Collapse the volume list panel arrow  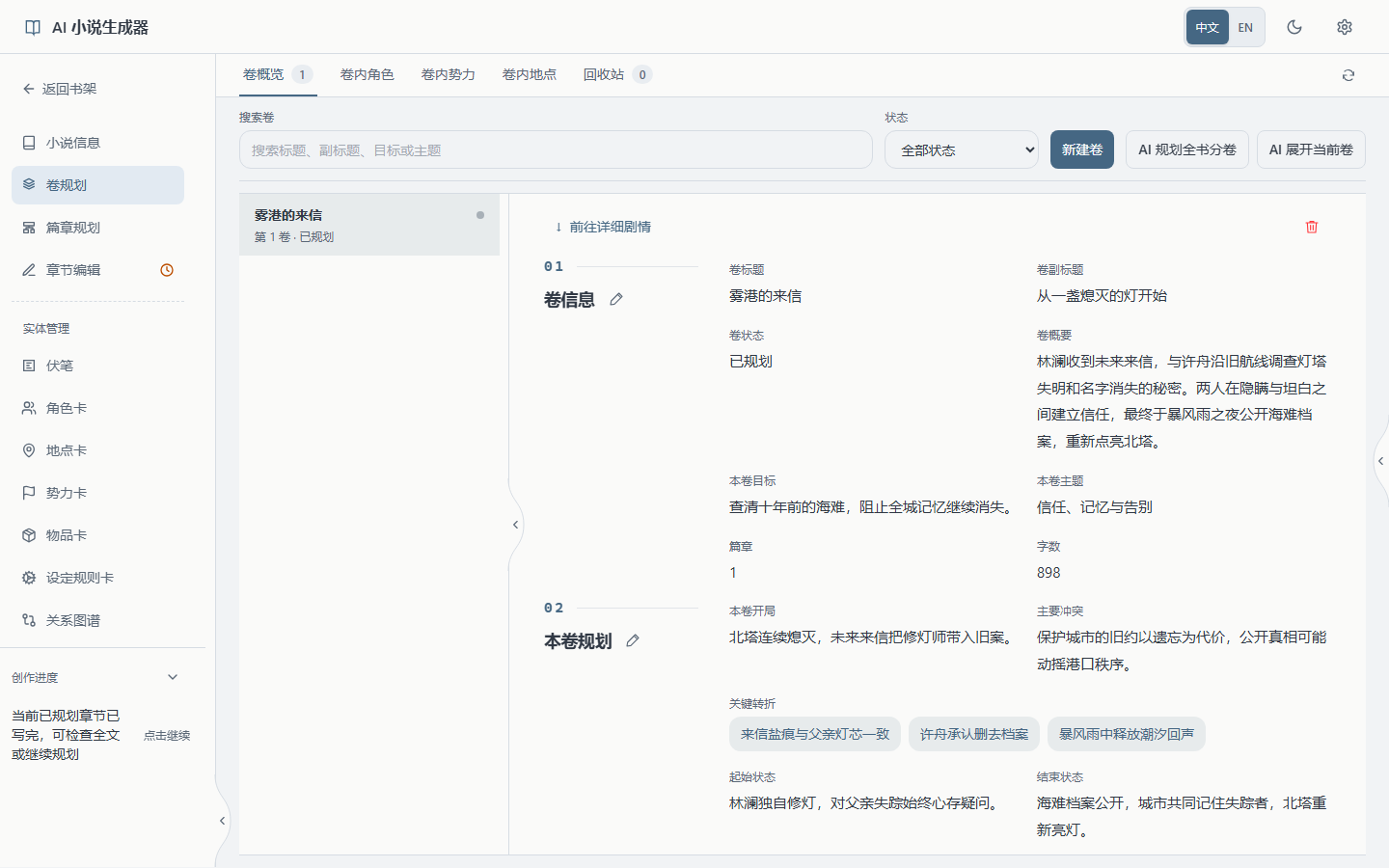click(x=515, y=525)
